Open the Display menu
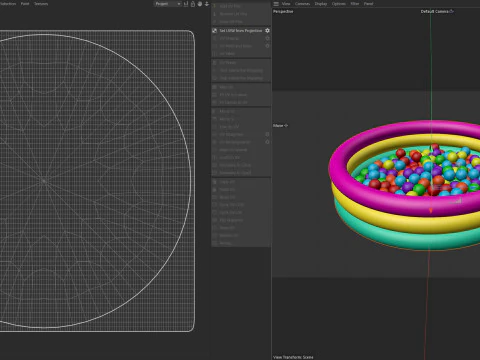Screen dimensions: 480x360 (x=321, y=4)
